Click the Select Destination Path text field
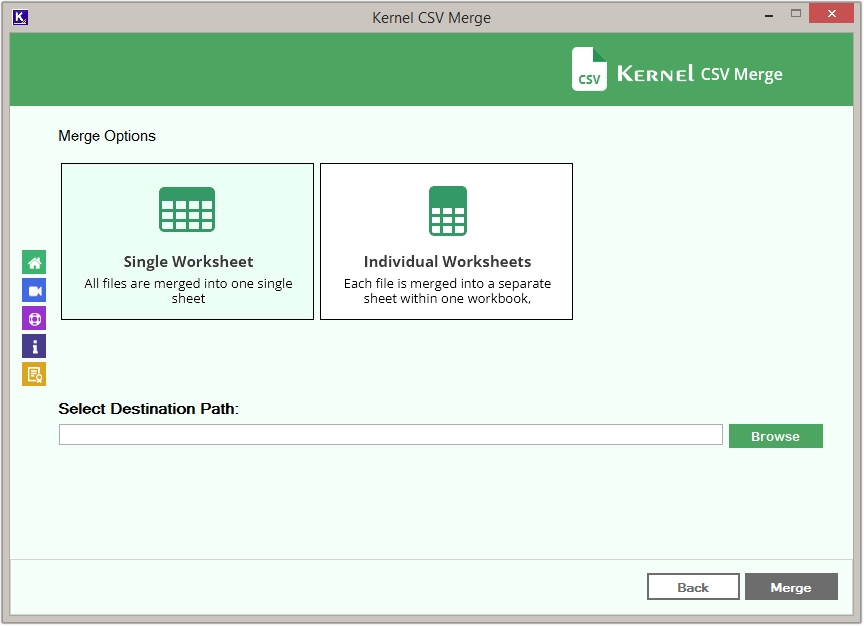 pos(391,435)
